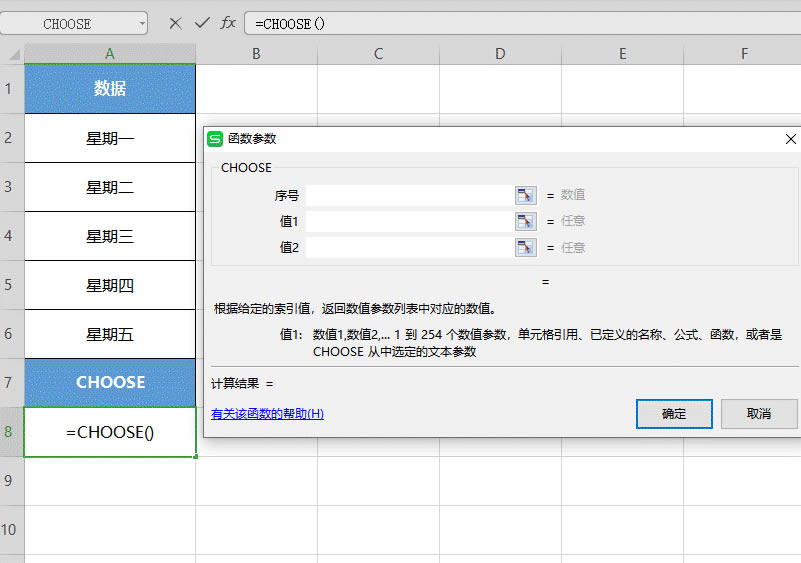Select column B header
The width and height of the screenshot is (801, 563).
tap(256, 54)
